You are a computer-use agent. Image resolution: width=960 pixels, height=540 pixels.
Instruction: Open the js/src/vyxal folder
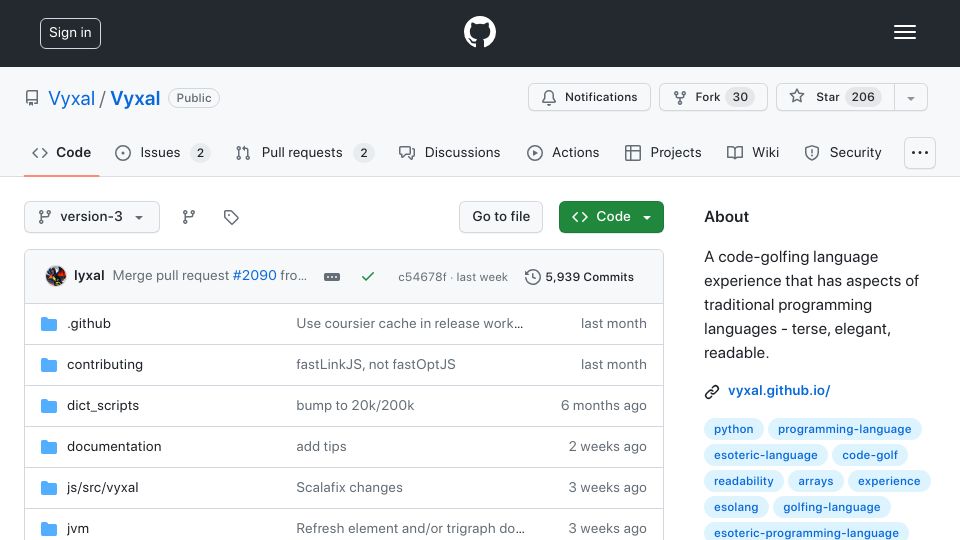point(102,487)
